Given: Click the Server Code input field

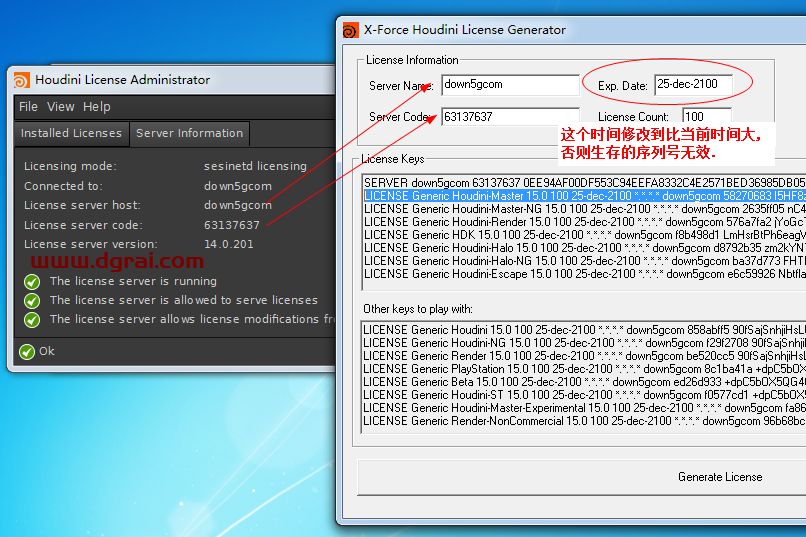Looking at the screenshot, I should coord(510,117).
